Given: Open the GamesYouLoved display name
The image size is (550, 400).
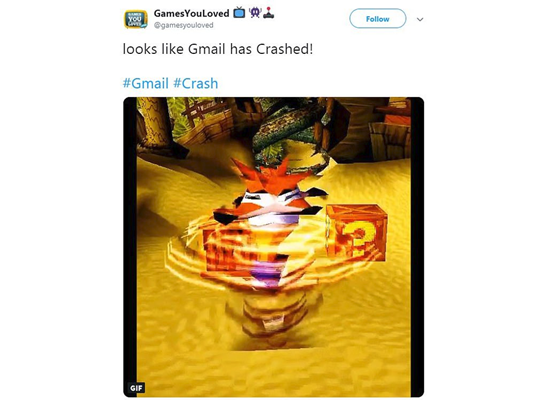Looking at the screenshot, I should click(x=191, y=13).
